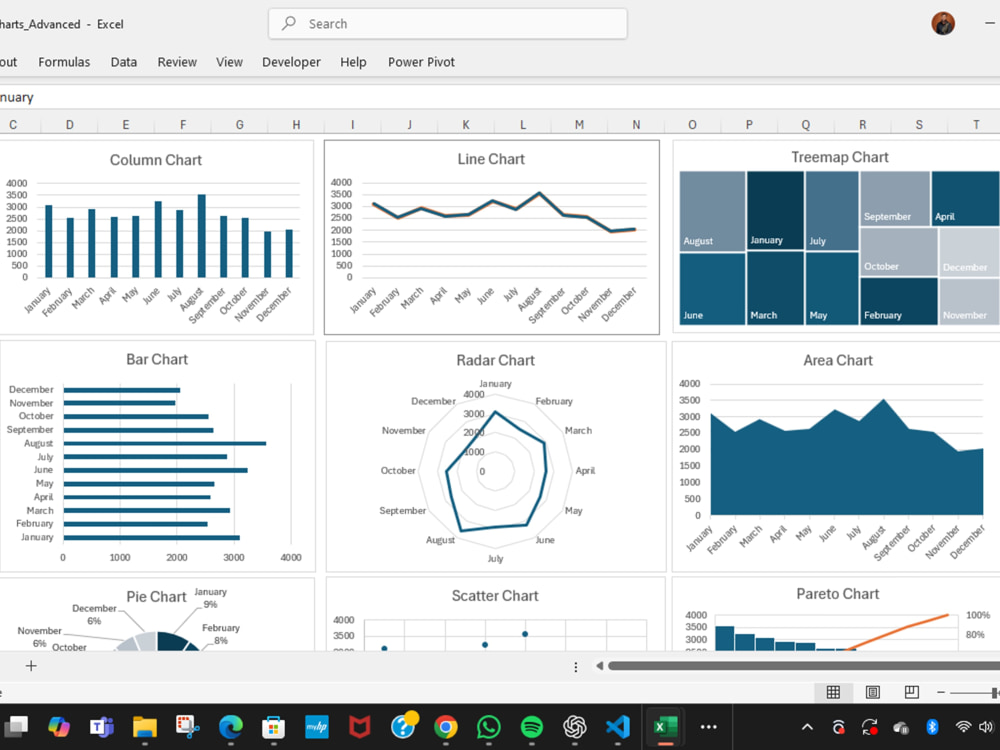Switch to Page Layout view icon
The width and height of the screenshot is (1000, 750).
point(872,692)
